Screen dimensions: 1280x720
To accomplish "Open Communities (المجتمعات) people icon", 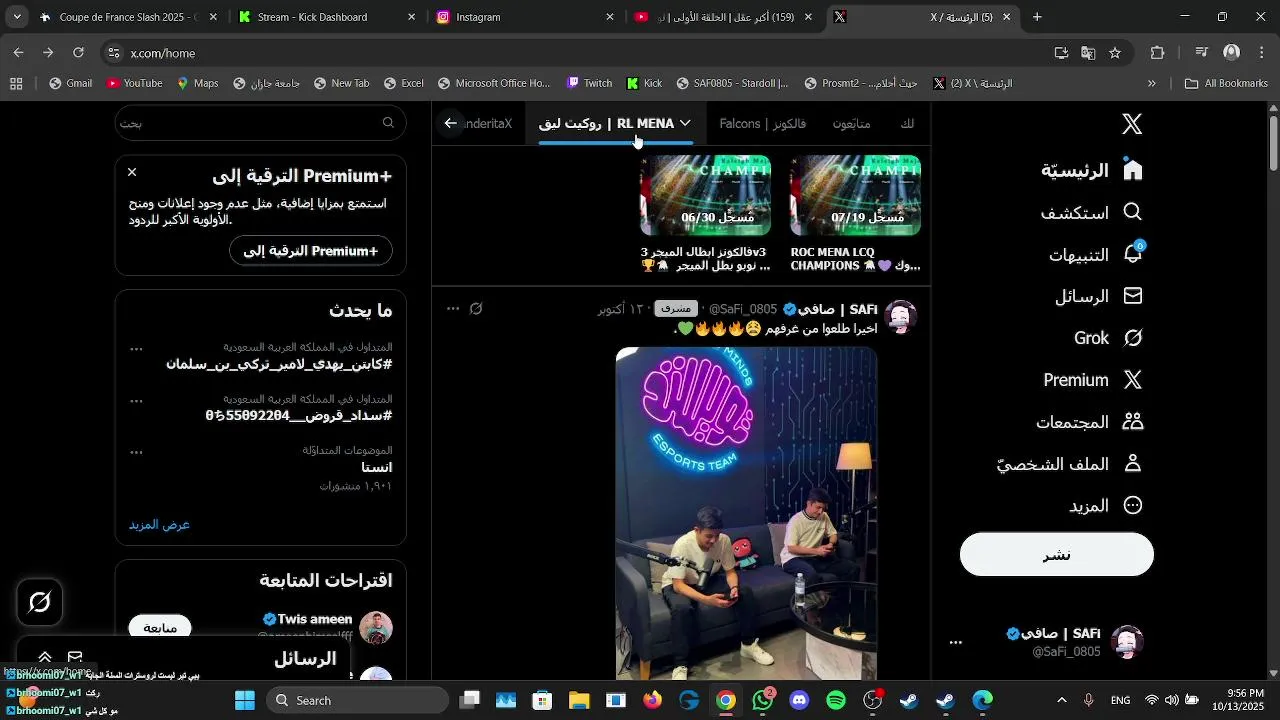I will pos(1132,422).
